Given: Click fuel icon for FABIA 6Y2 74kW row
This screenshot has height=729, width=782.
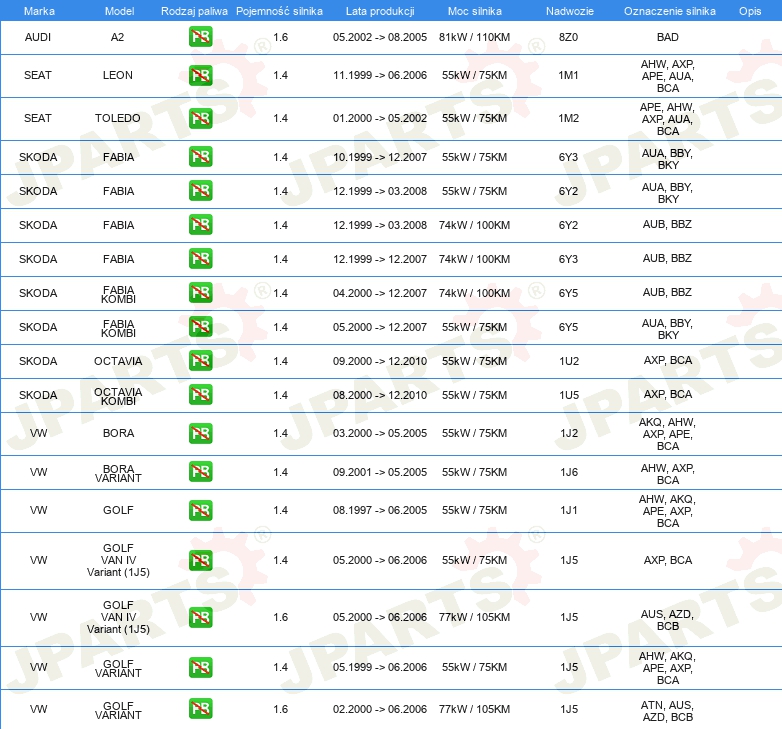Looking at the screenshot, I should click(x=200, y=225).
